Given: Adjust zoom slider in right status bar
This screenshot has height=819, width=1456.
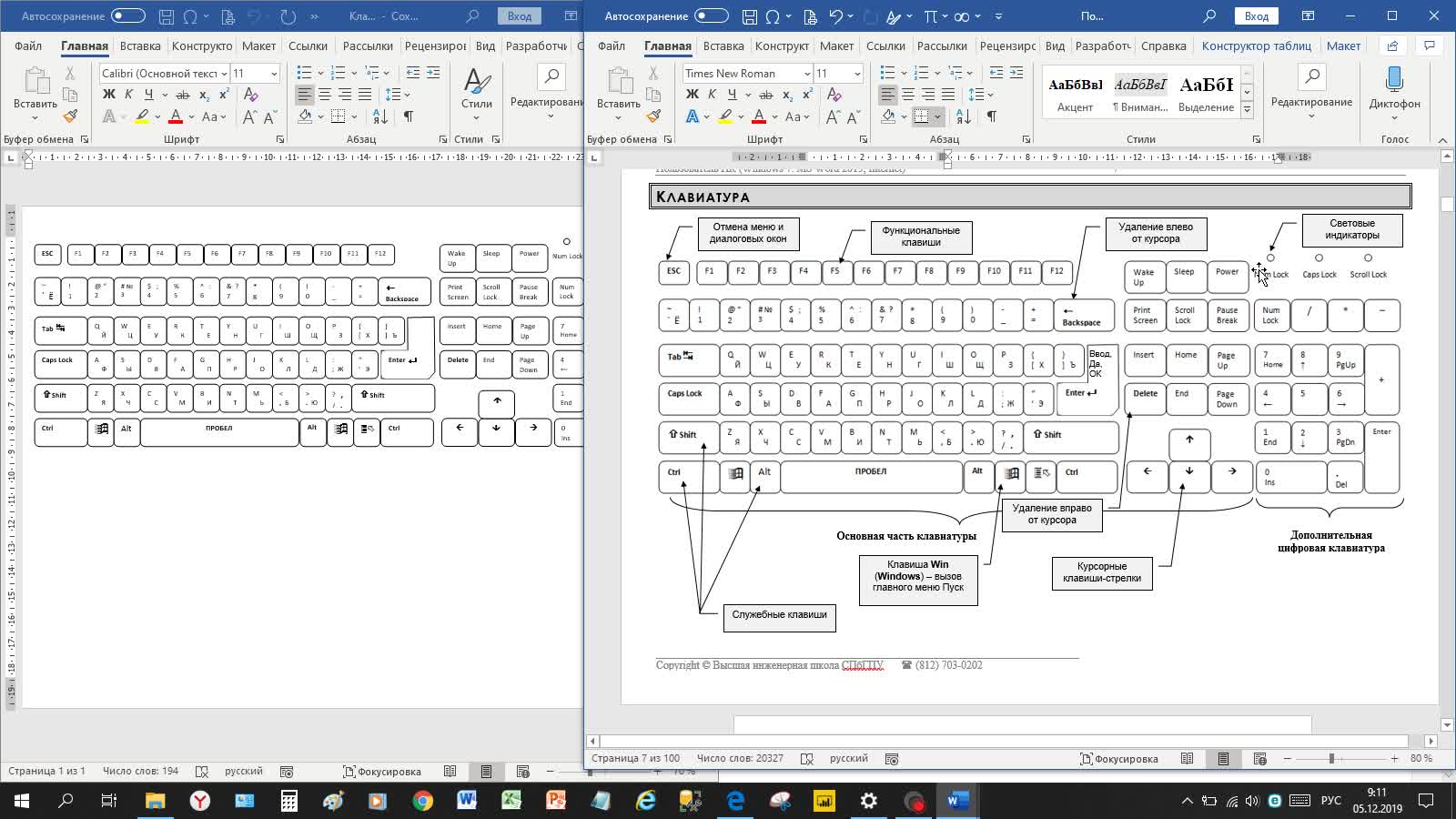Looking at the screenshot, I should (1331, 758).
